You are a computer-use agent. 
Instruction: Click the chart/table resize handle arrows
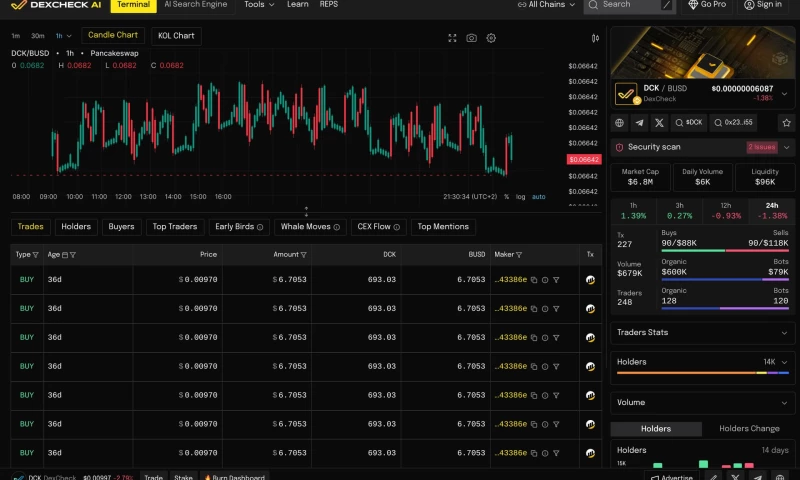pyautogui.click(x=306, y=211)
